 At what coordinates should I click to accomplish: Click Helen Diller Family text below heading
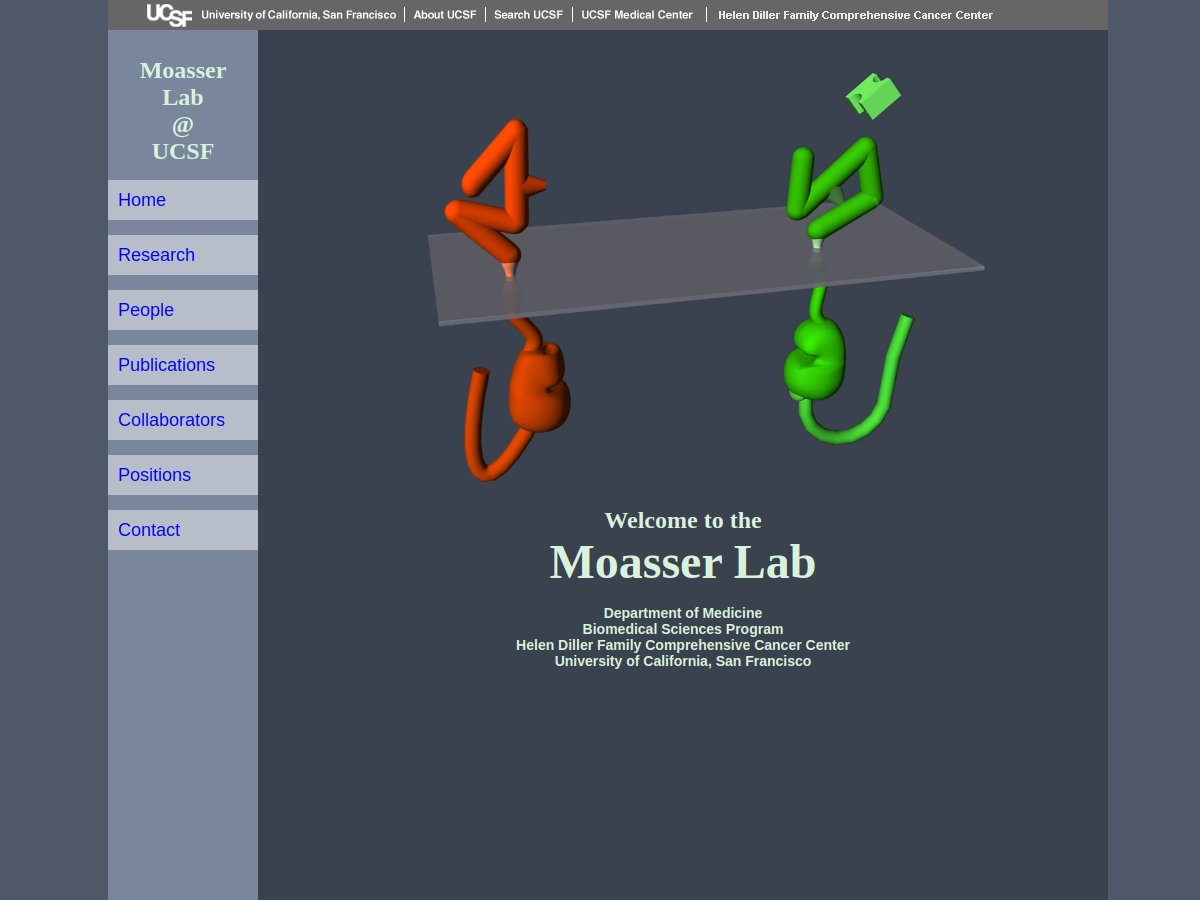pyautogui.click(x=683, y=645)
